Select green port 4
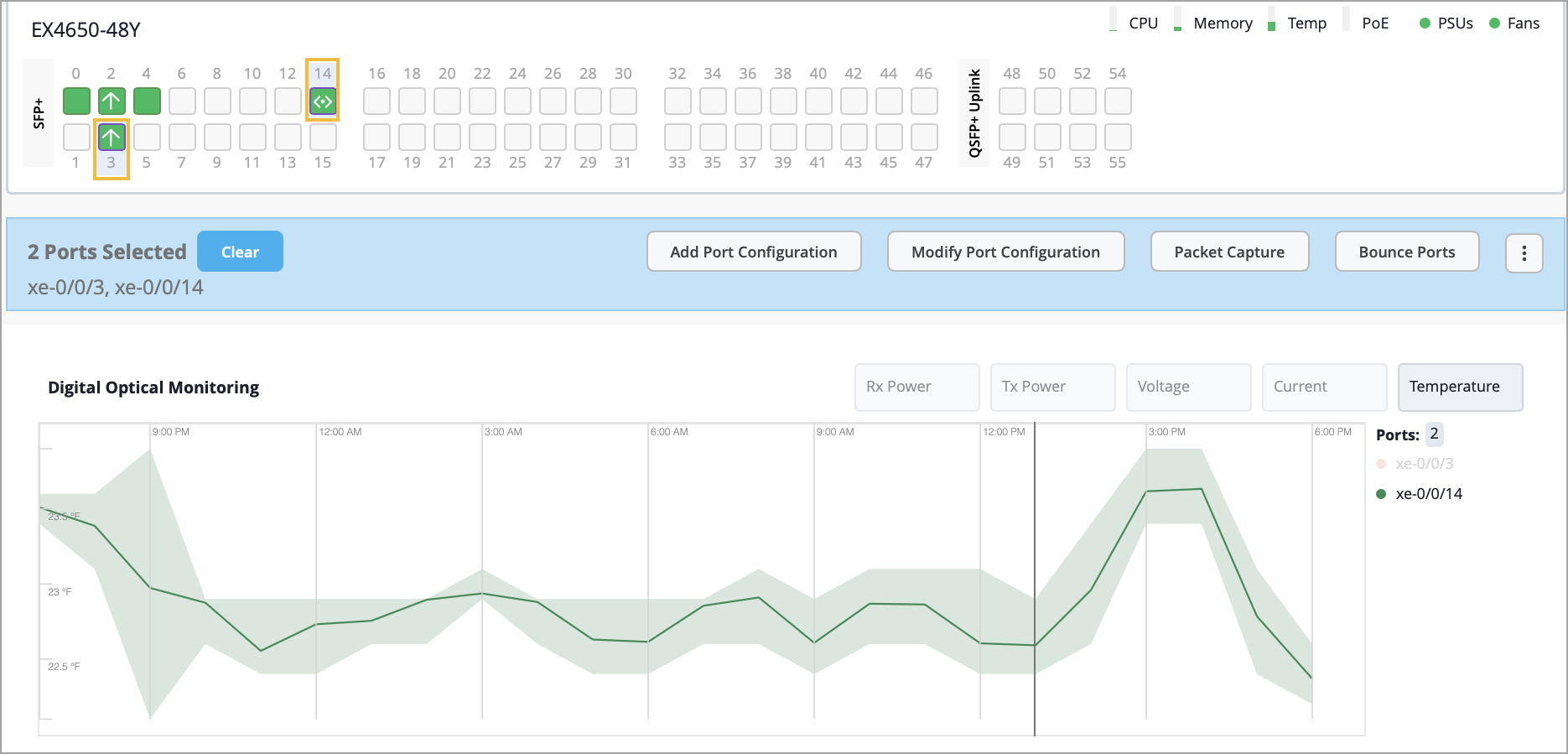The height and width of the screenshot is (754, 1568). tap(147, 101)
